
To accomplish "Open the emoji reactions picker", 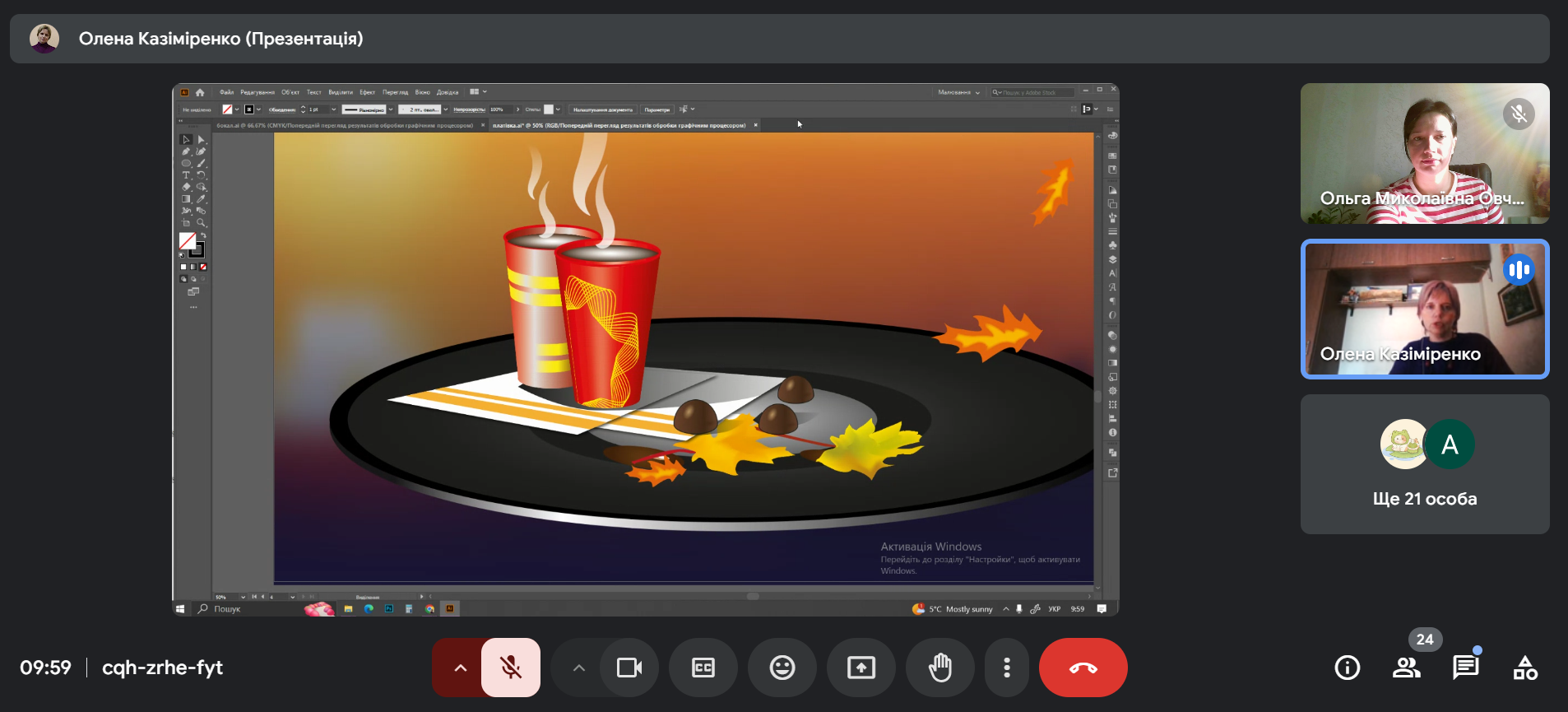I will [782, 668].
